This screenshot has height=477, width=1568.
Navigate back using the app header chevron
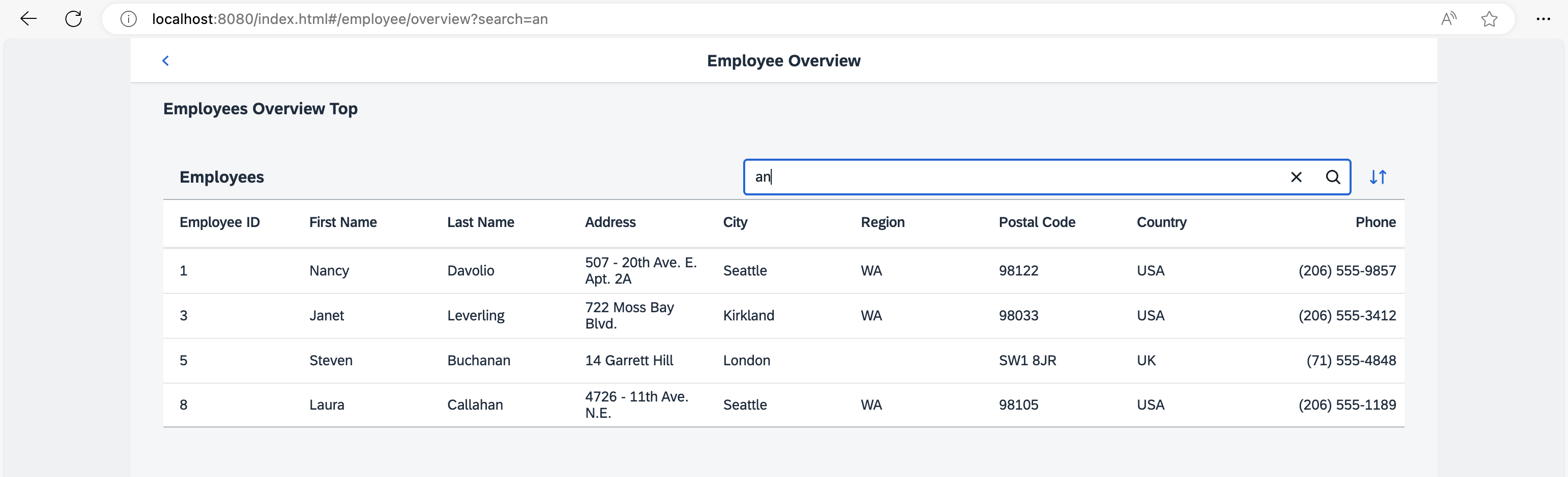point(165,60)
